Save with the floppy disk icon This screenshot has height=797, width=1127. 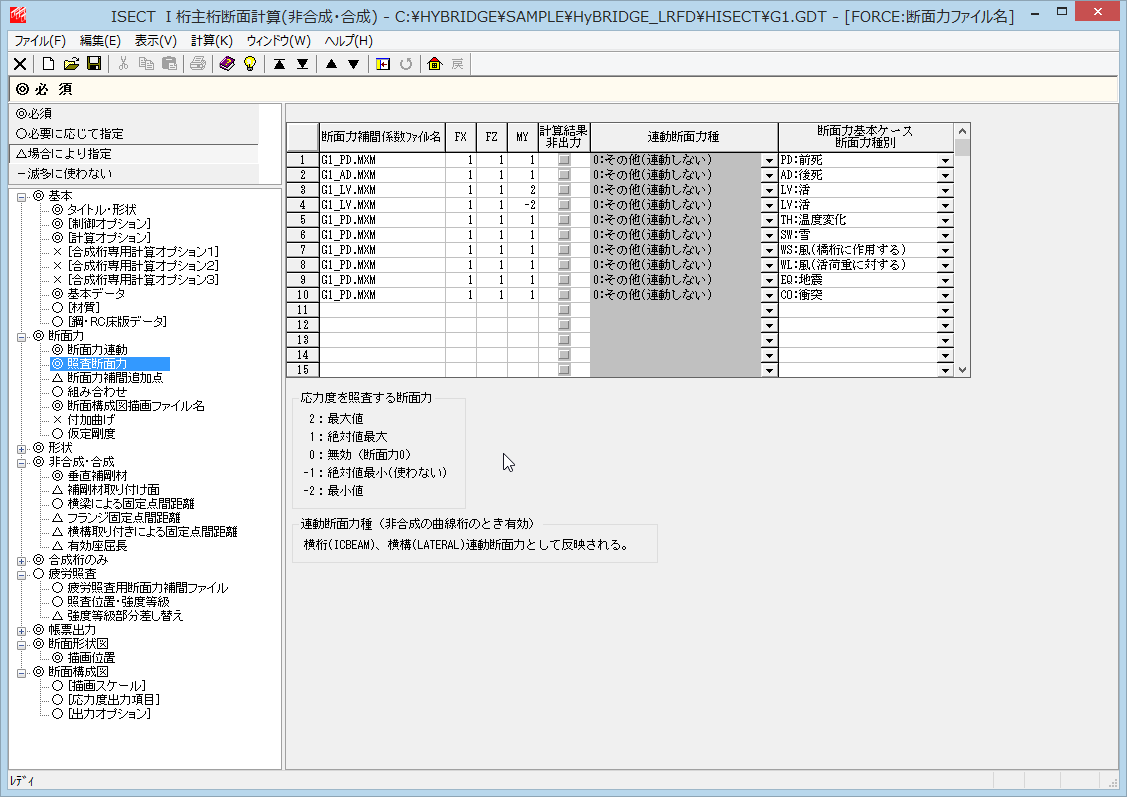tap(93, 64)
